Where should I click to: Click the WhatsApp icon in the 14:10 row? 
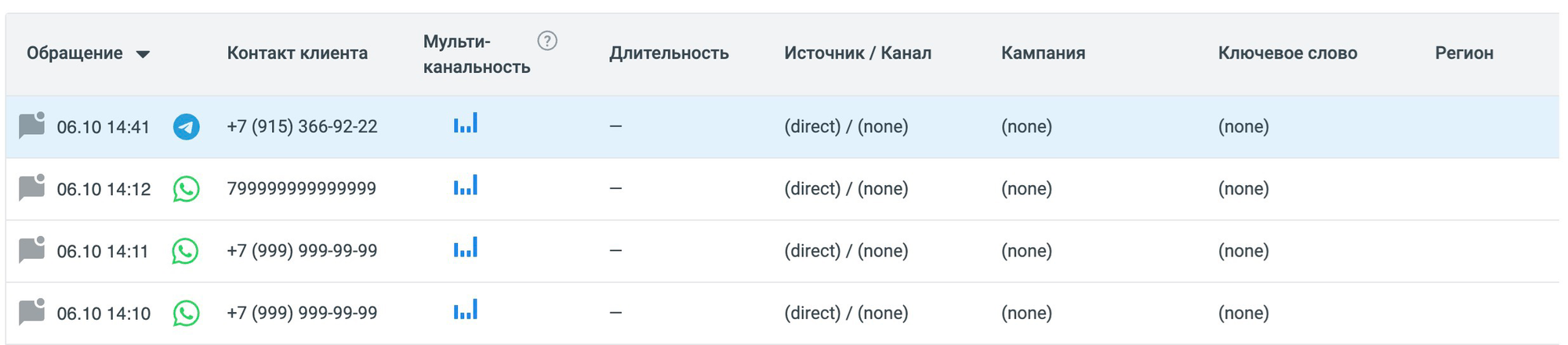click(x=186, y=313)
